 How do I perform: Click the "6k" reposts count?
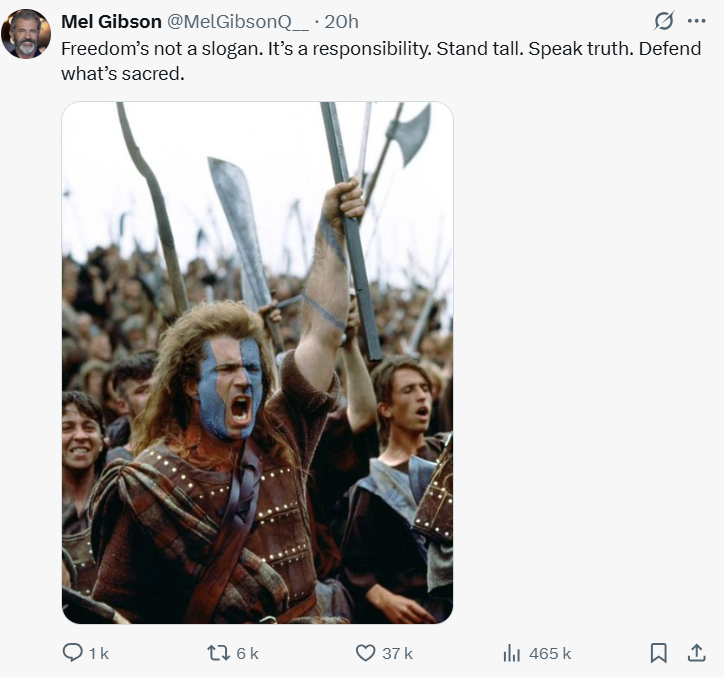pos(247,653)
